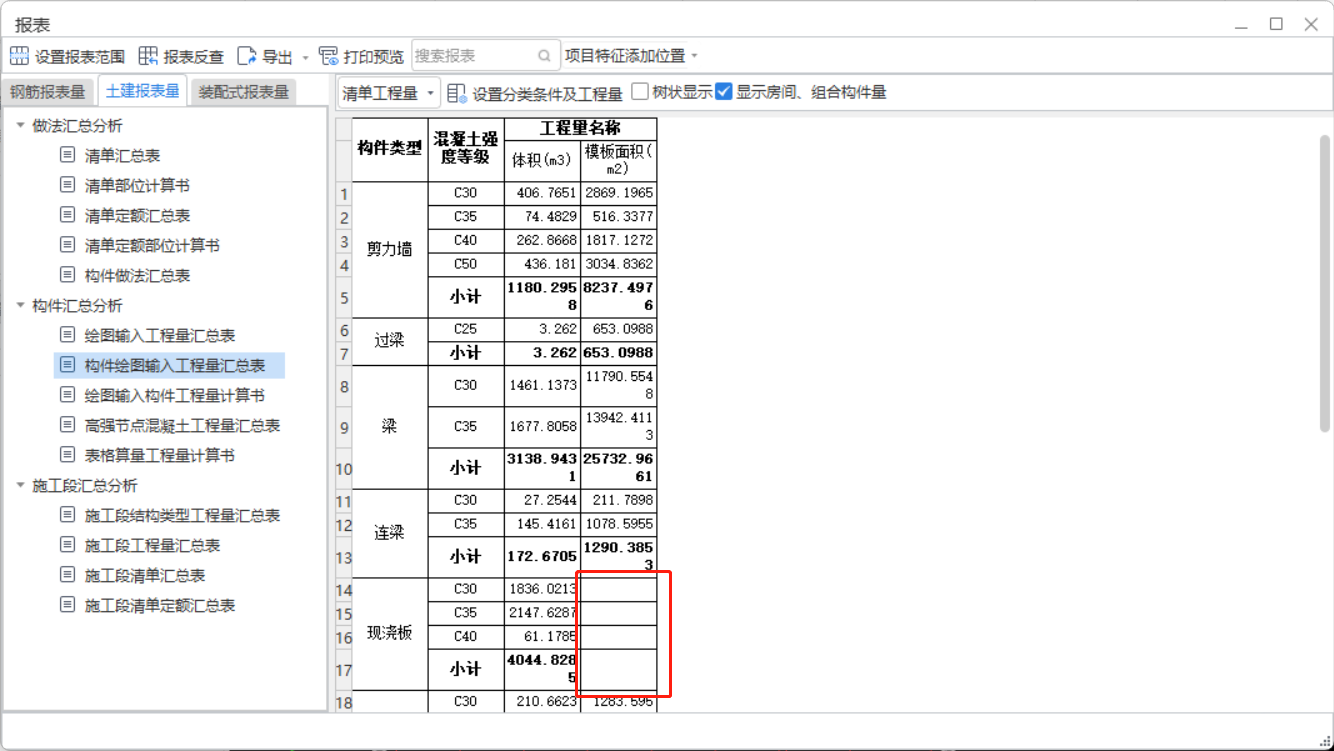The height and width of the screenshot is (751, 1334).
Task: Click the 构件类型 column header
Action: tap(390, 149)
